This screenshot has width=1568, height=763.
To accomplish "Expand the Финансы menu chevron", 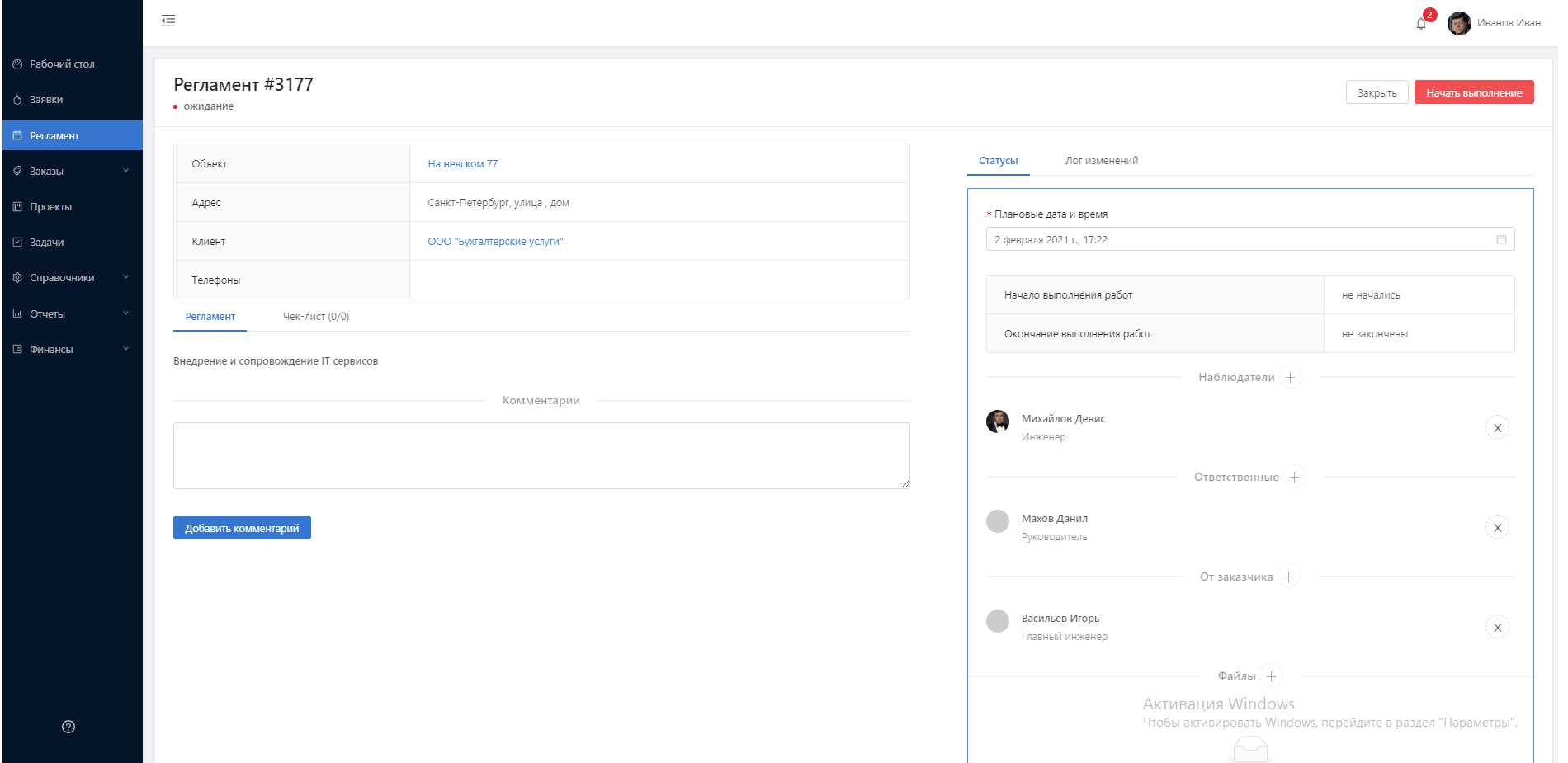I will (x=126, y=349).
